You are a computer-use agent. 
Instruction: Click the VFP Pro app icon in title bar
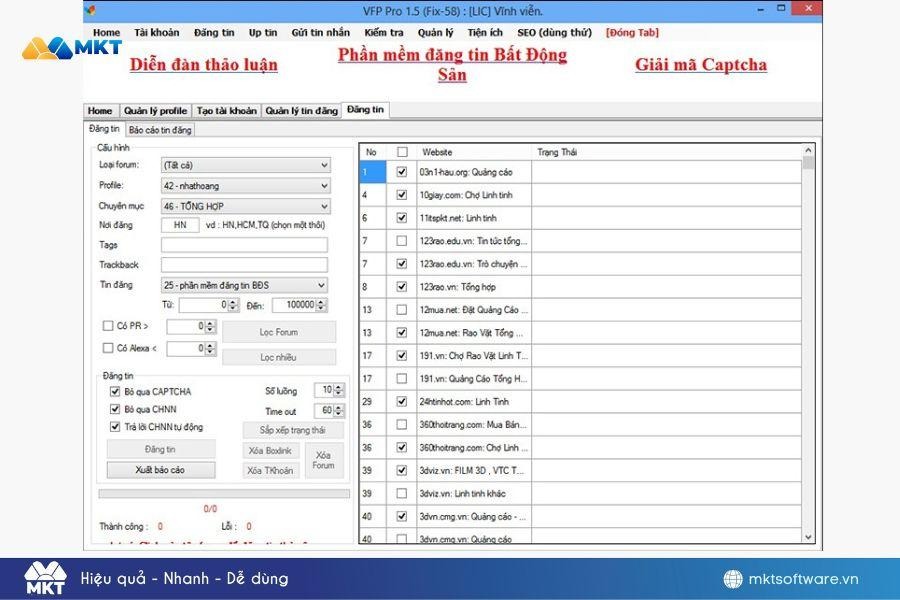pyautogui.click(x=91, y=10)
